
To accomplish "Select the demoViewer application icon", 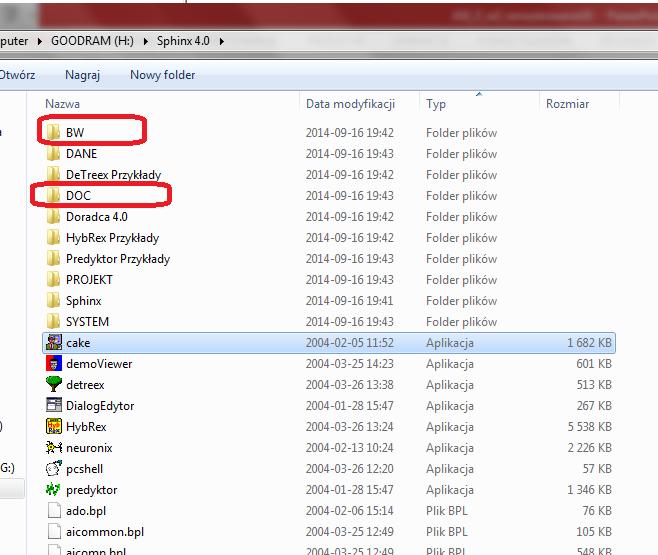I will 54,363.
